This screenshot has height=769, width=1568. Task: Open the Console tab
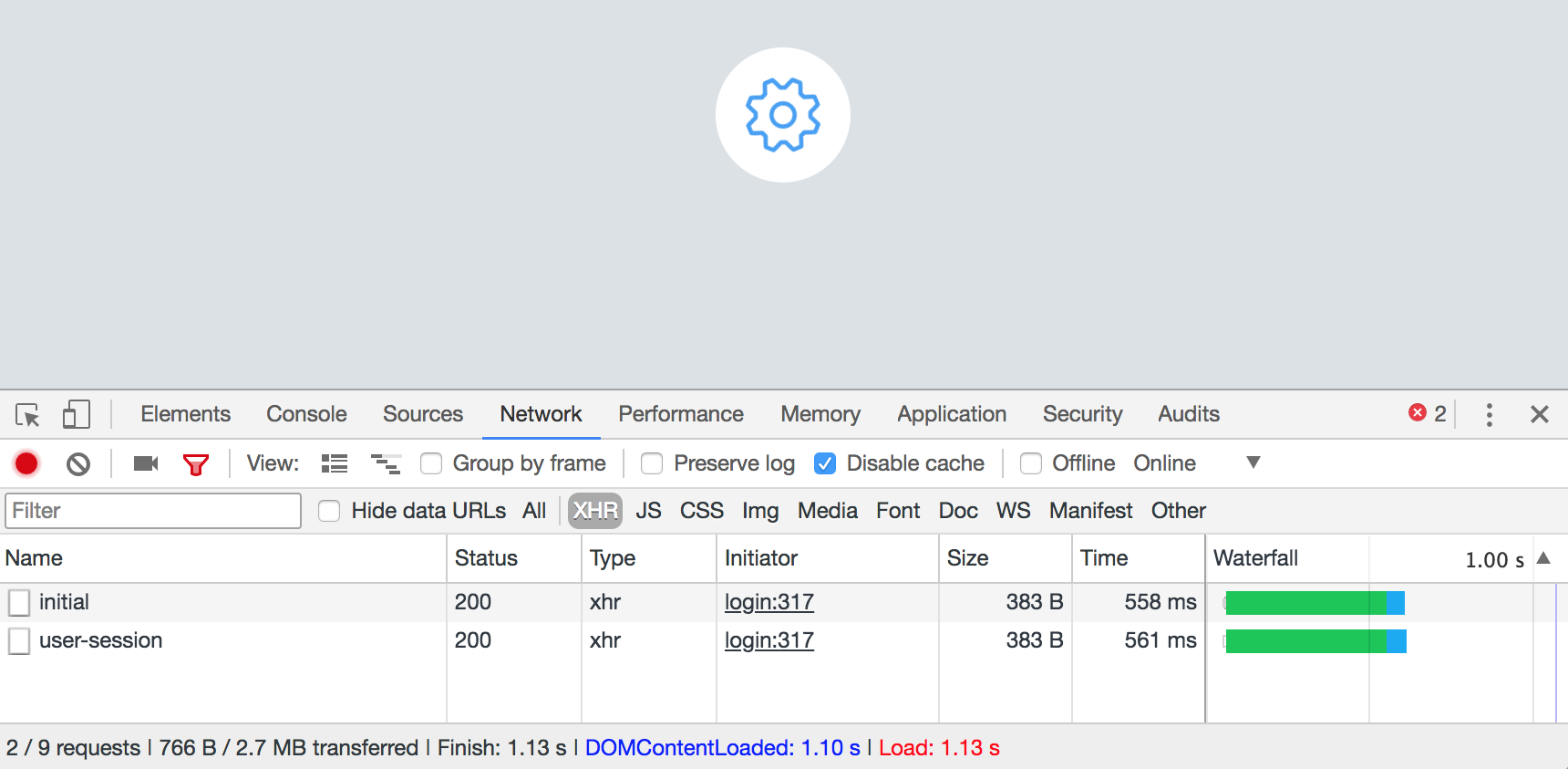coord(306,414)
